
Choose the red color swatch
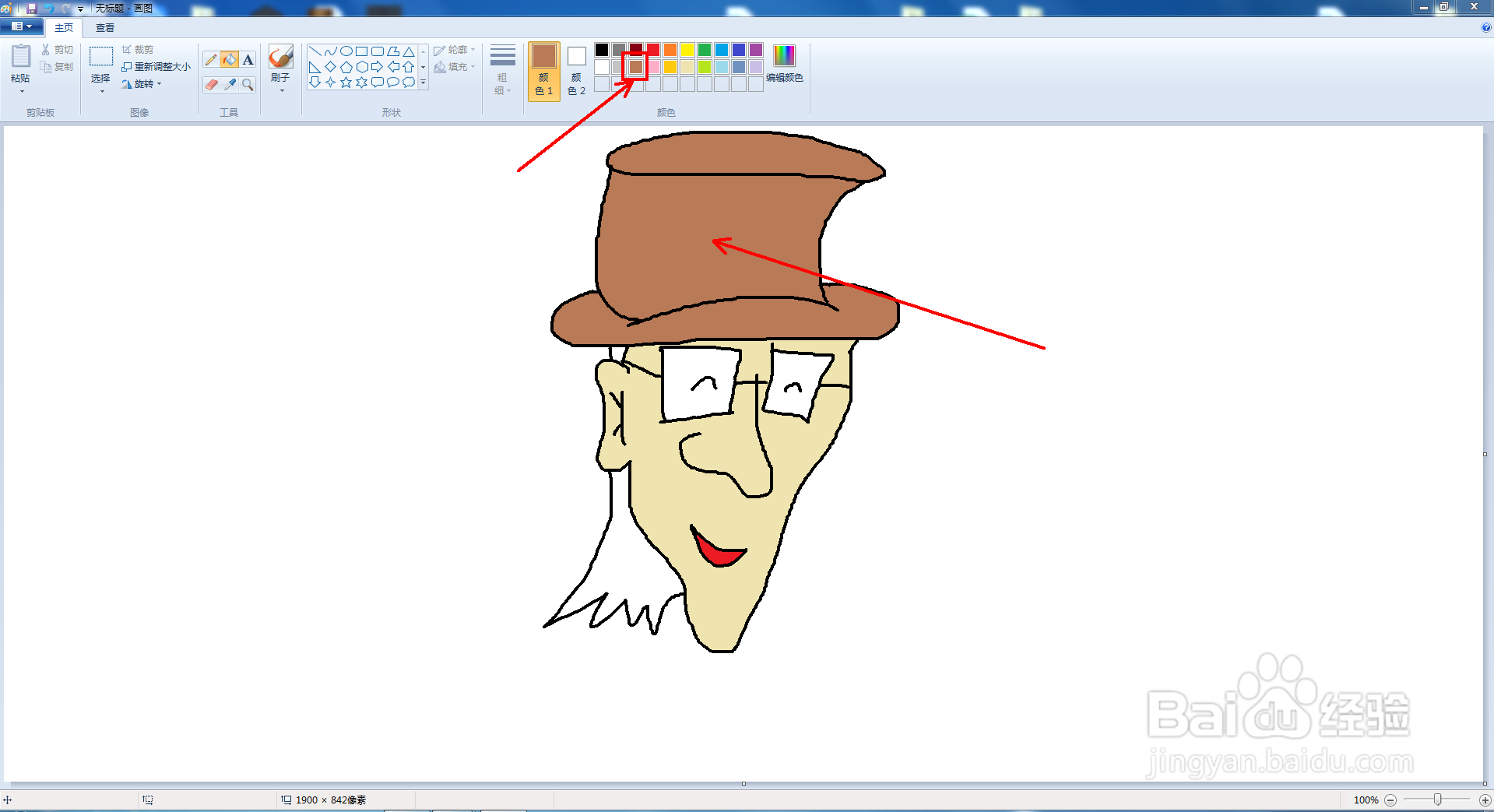pyautogui.click(x=653, y=50)
